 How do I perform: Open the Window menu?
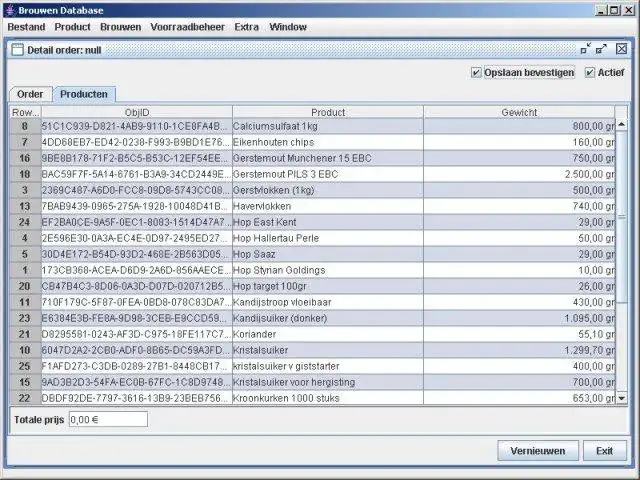pyautogui.click(x=288, y=27)
